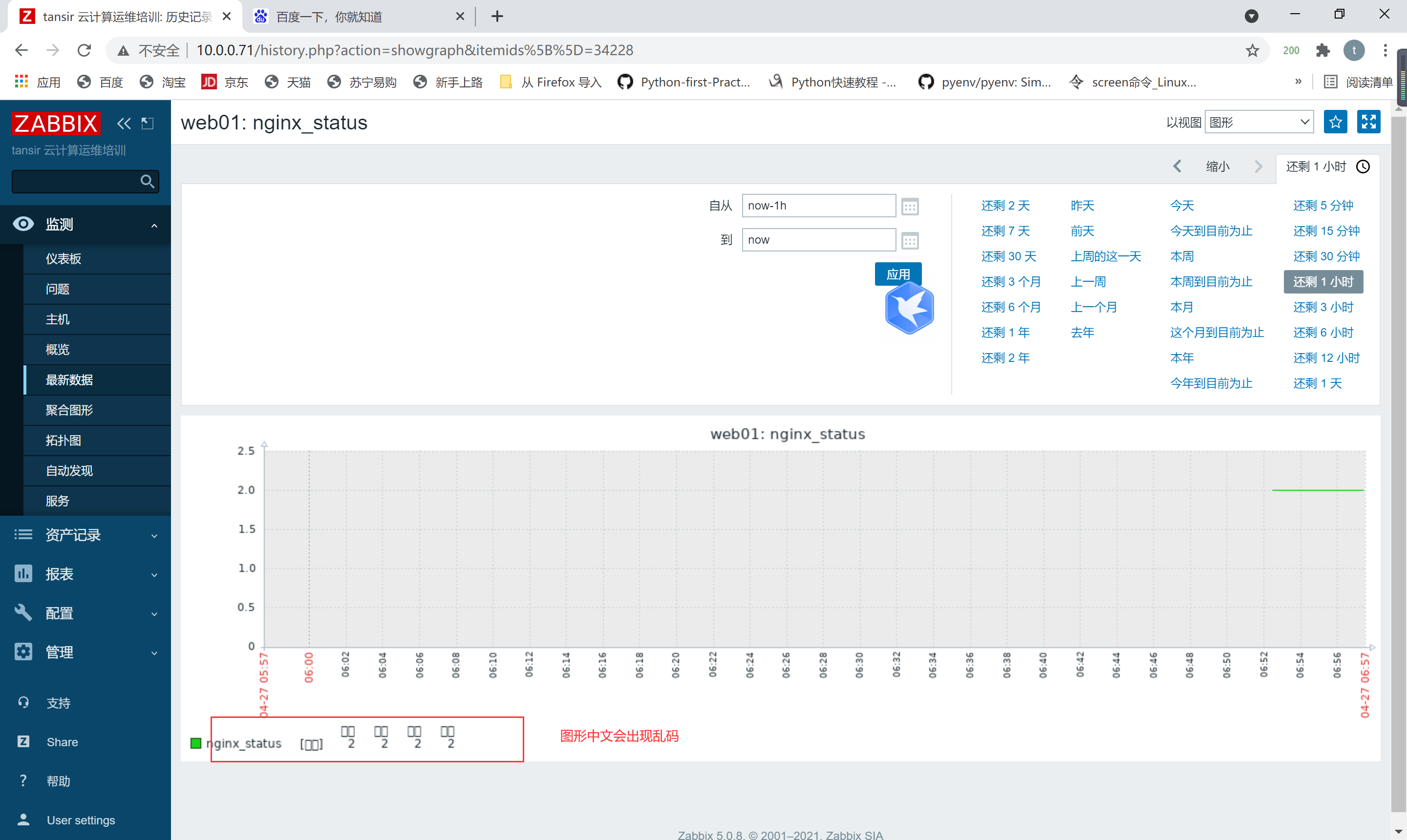Open Chrome three-dot menu

point(1386,50)
